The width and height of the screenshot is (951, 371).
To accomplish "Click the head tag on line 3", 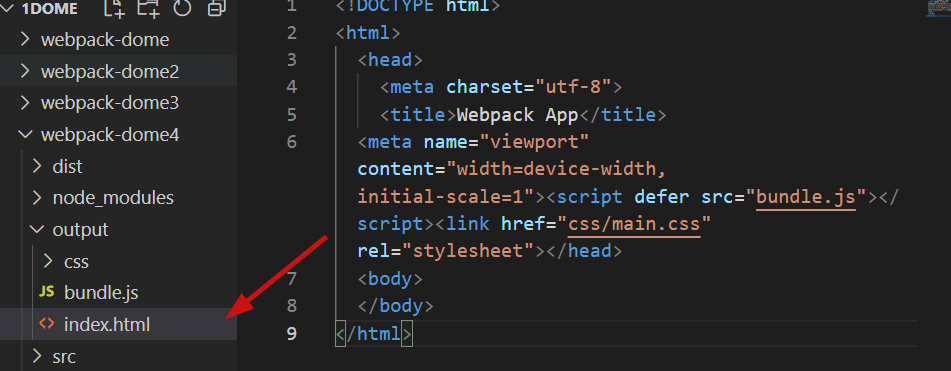I will pyautogui.click(x=390, y=60).
